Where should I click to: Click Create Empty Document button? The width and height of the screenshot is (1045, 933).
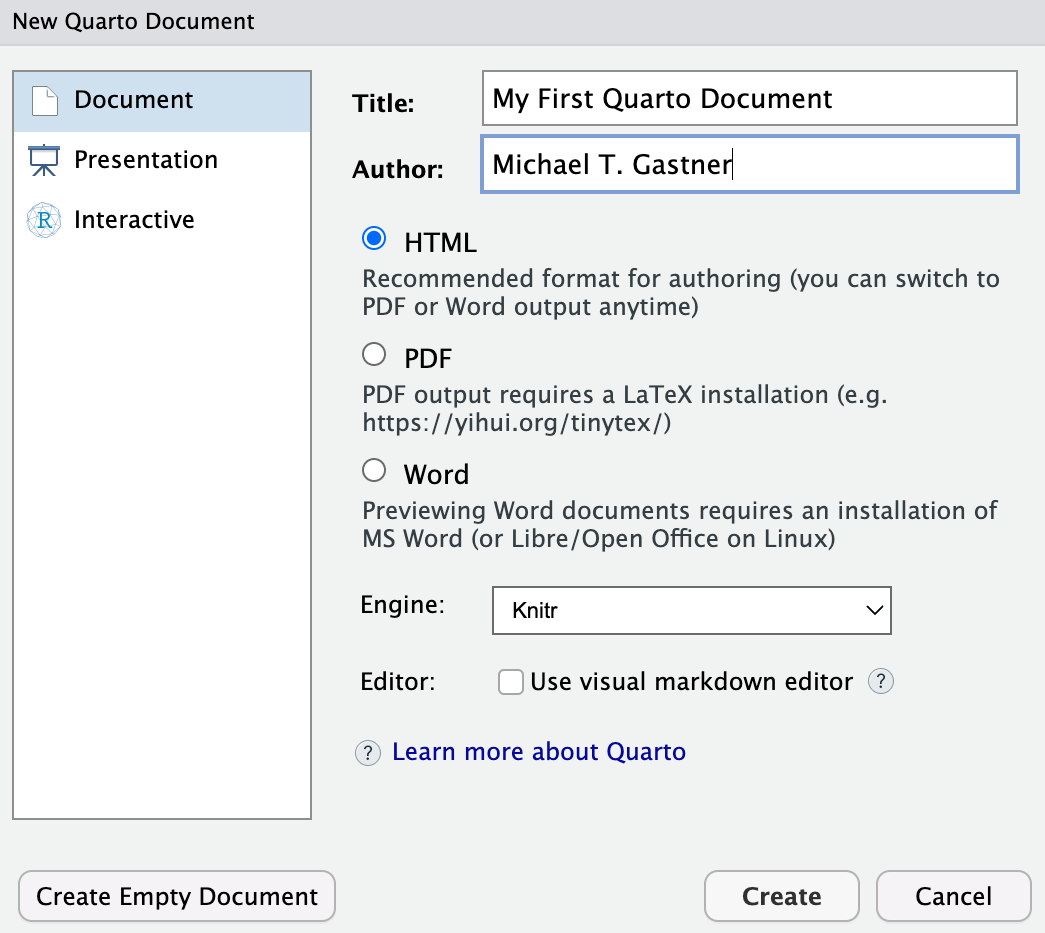coord(177,896)
